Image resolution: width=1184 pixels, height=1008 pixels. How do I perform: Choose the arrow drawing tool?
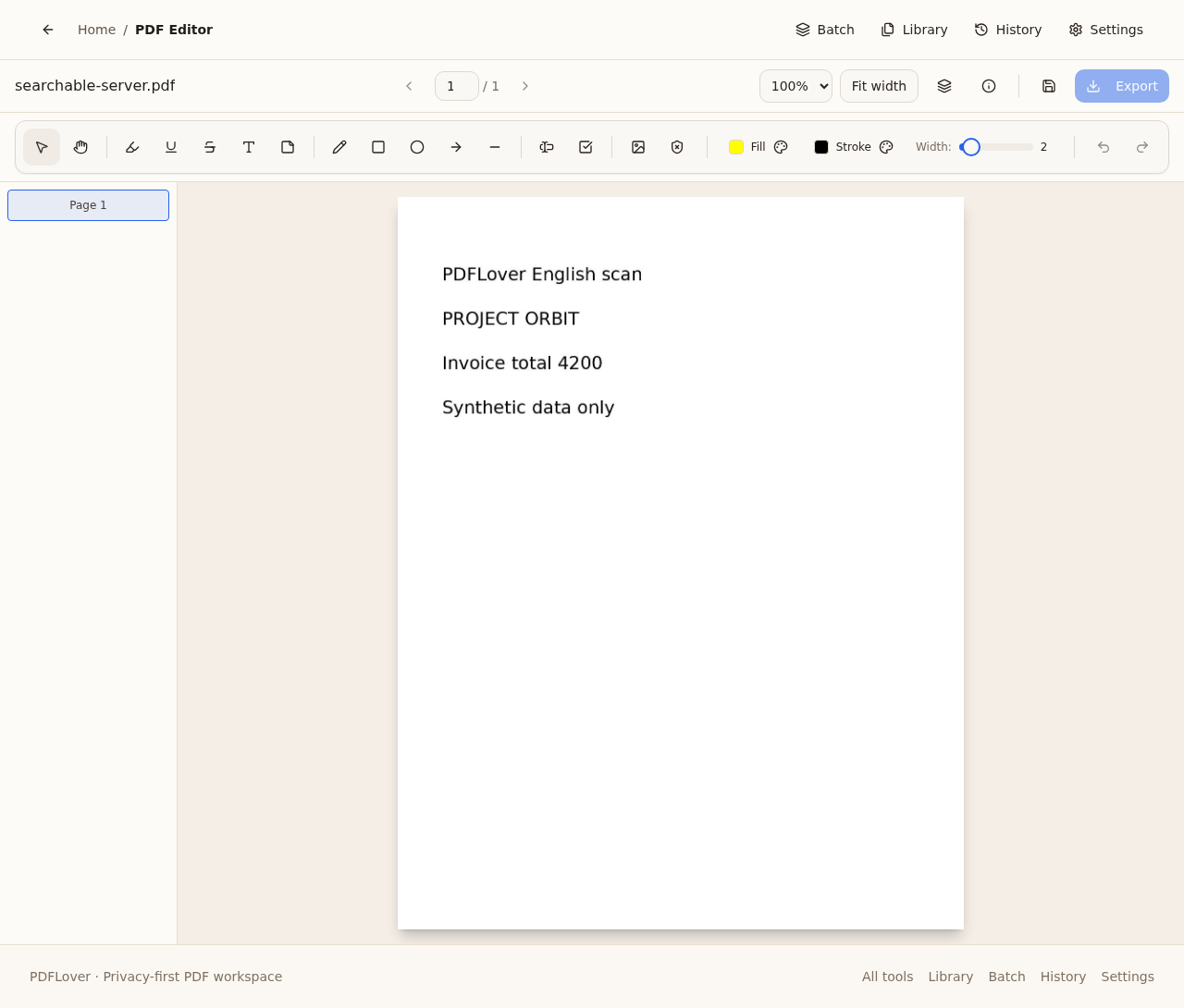click(x=456, y=147)
